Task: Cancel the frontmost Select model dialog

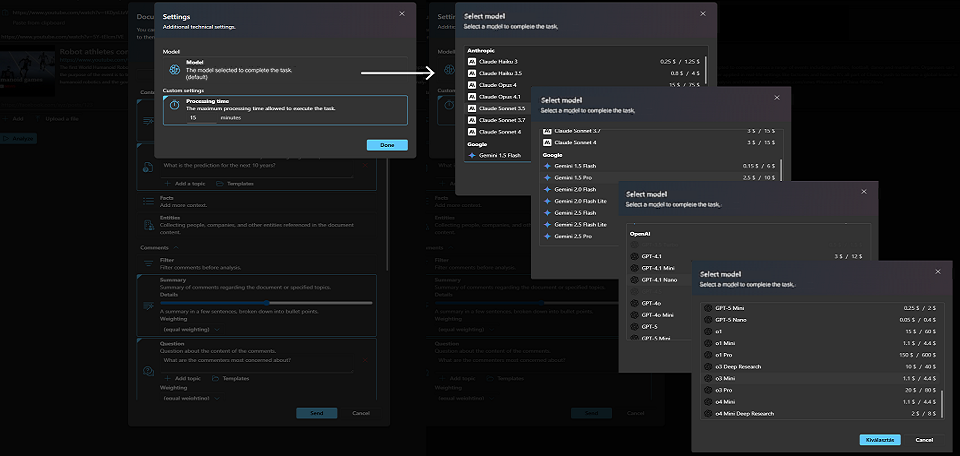Action: (924, 439)
